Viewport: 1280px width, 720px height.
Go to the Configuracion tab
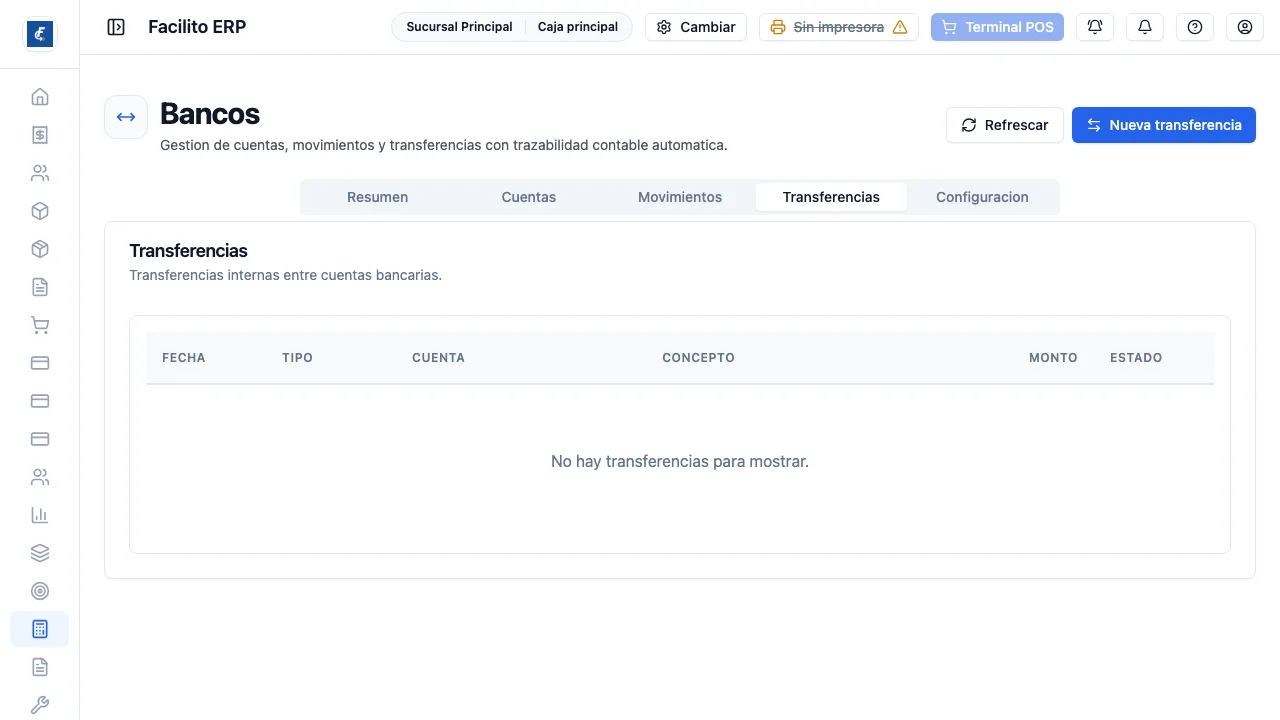click(x=982, y=197)
